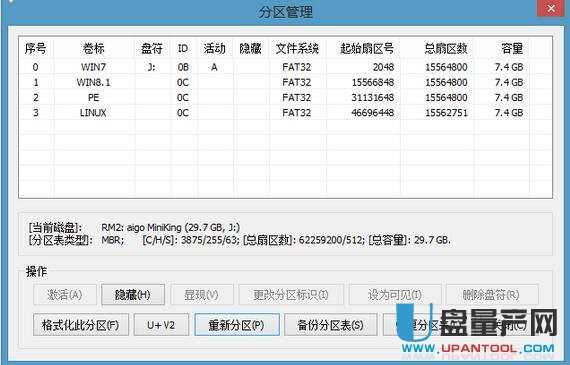Format this partition with 格式化此分区(F)

coord(81,325)
